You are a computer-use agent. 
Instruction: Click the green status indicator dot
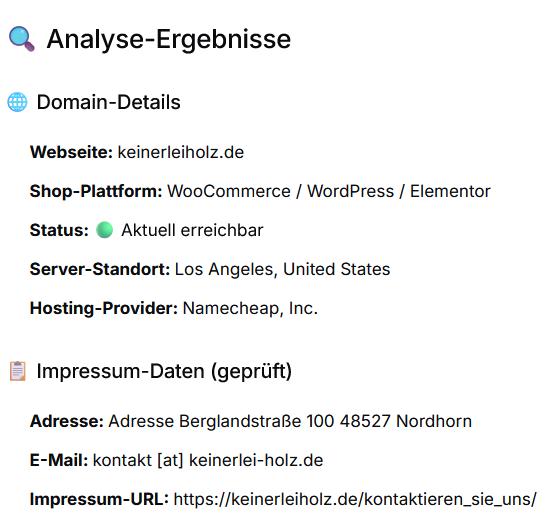(x=105, y=230)
